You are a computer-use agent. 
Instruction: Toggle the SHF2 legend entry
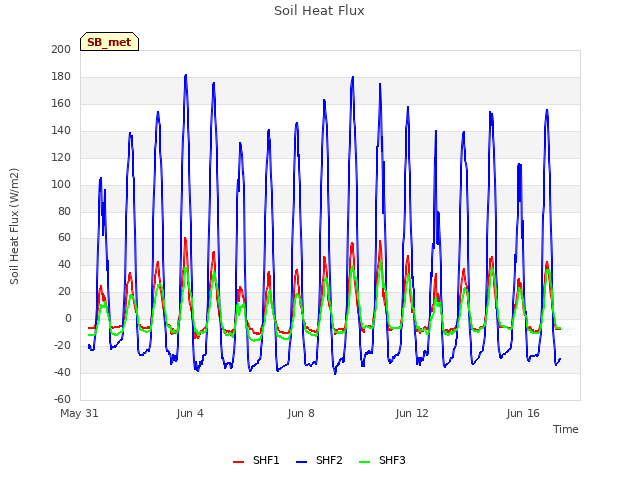pos(319,460)
